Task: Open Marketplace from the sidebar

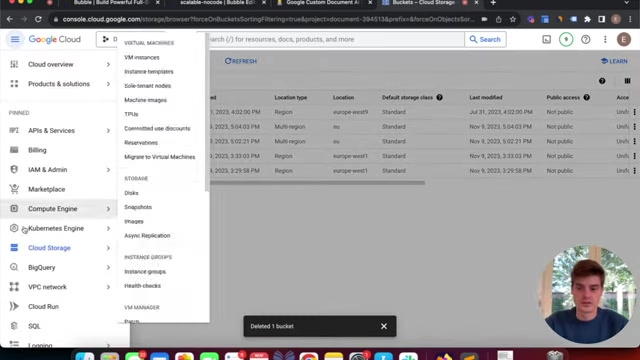Action: pyautogui.click(x=47, y=189)
